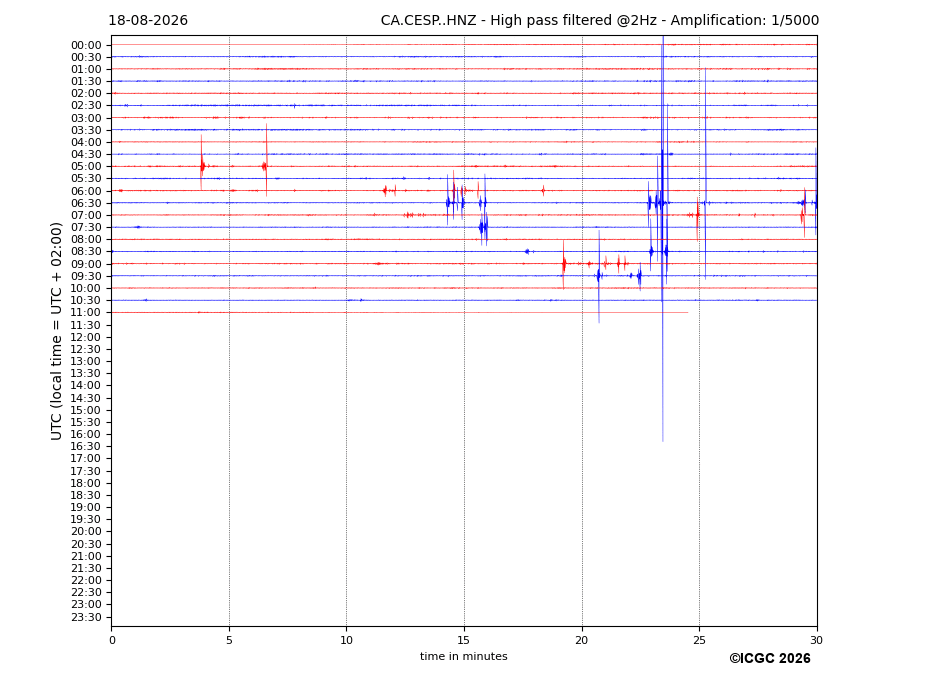This screenshot has width=927, height=696.
Task: Click the 30 minute x-axis tick label
Action: (x=816, y=640)
